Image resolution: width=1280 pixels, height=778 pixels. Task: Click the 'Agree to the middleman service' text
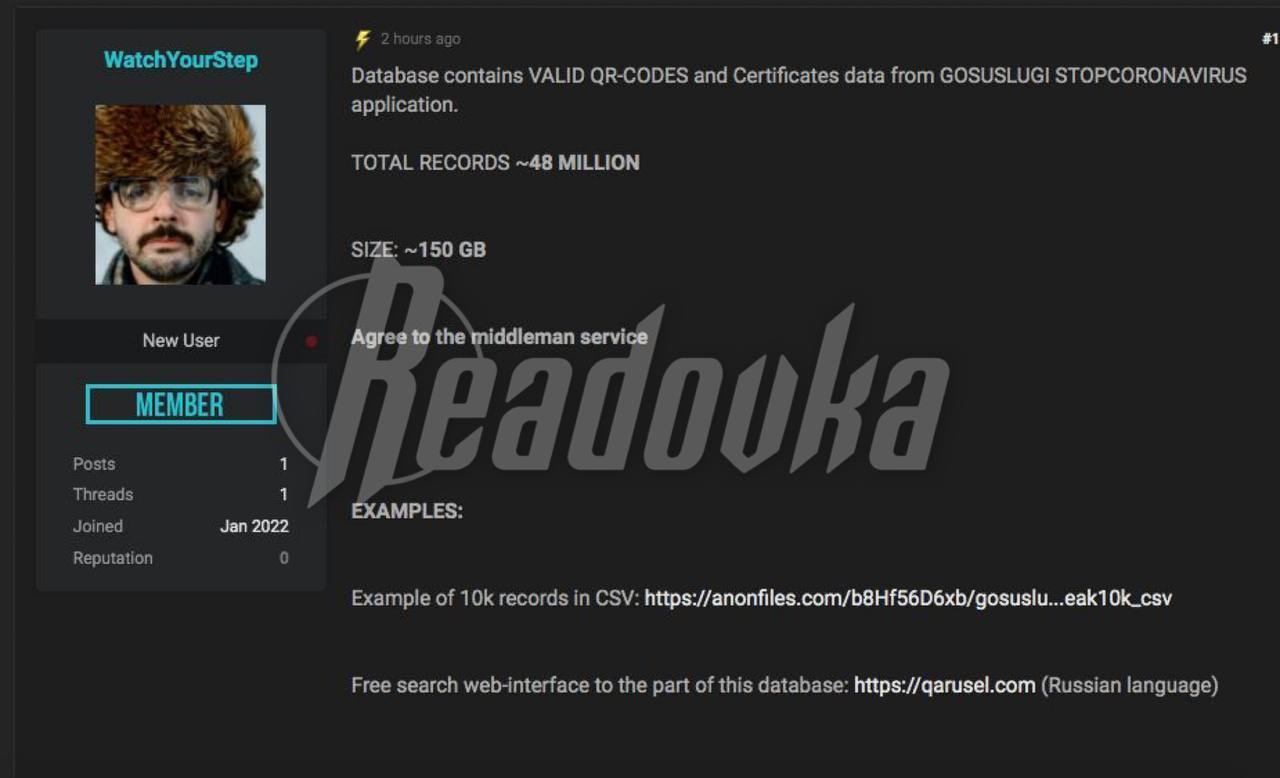(x=499, y=337)
